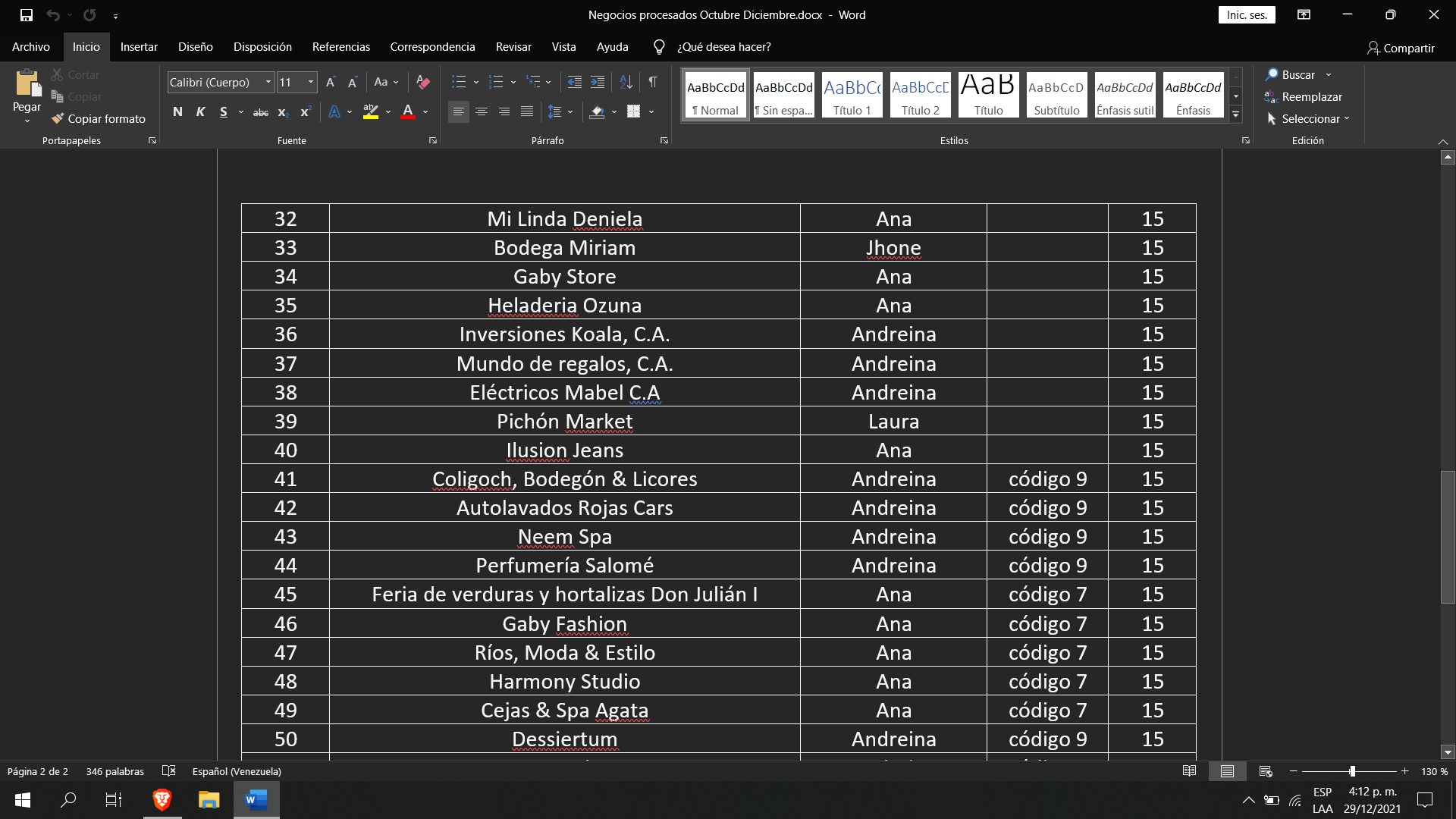Increase paragraph indent
Image resolution: width=1456 pixels, height=819 pixels.
[x=598, y=82]
